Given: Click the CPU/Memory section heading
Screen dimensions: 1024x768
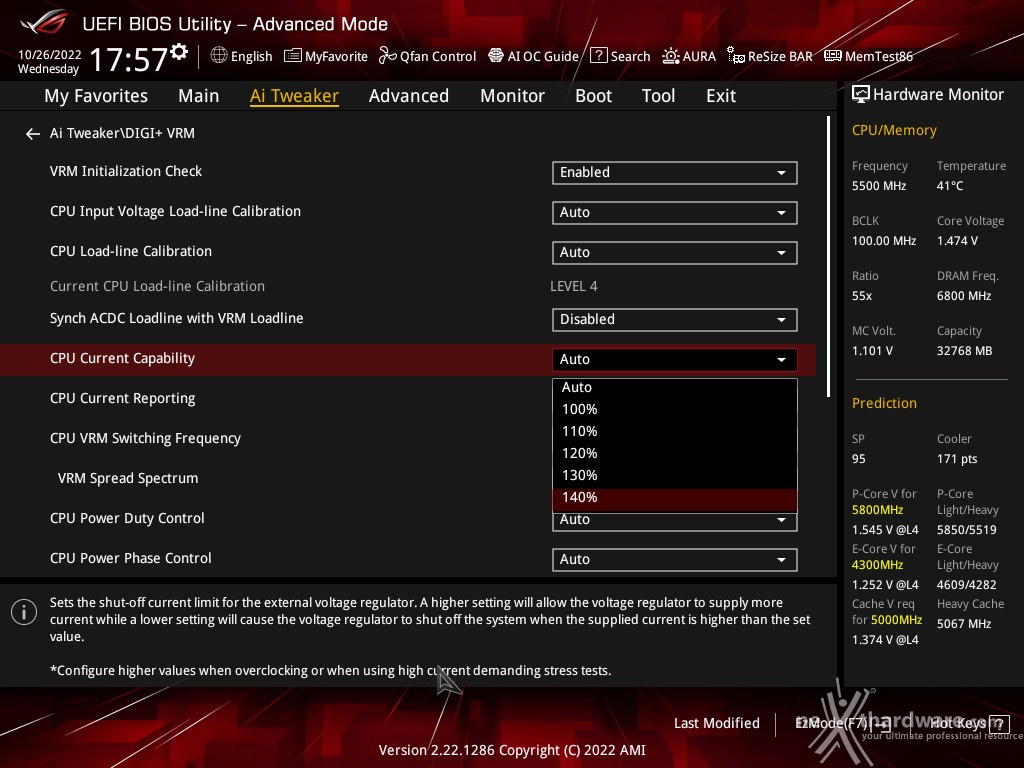Looking at the screenshot, I should pyautogui.click(x=894, y=131).
